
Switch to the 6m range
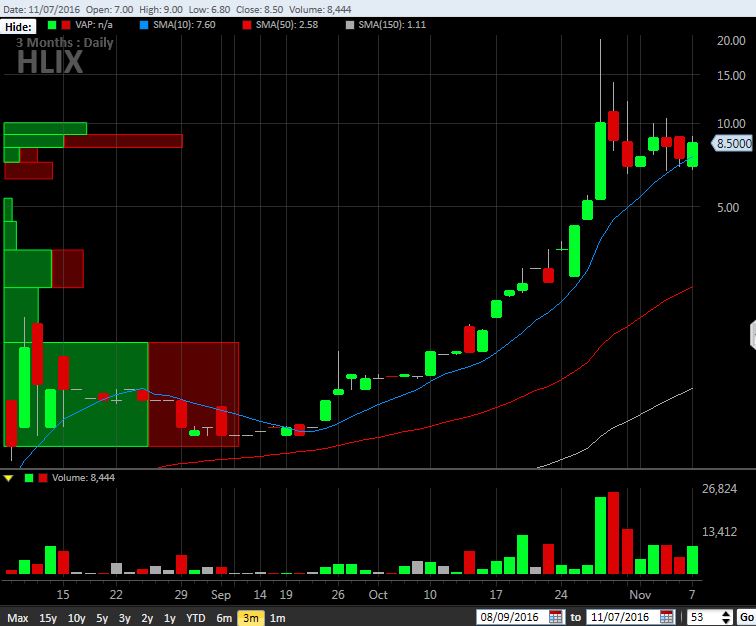click(224, 618)
